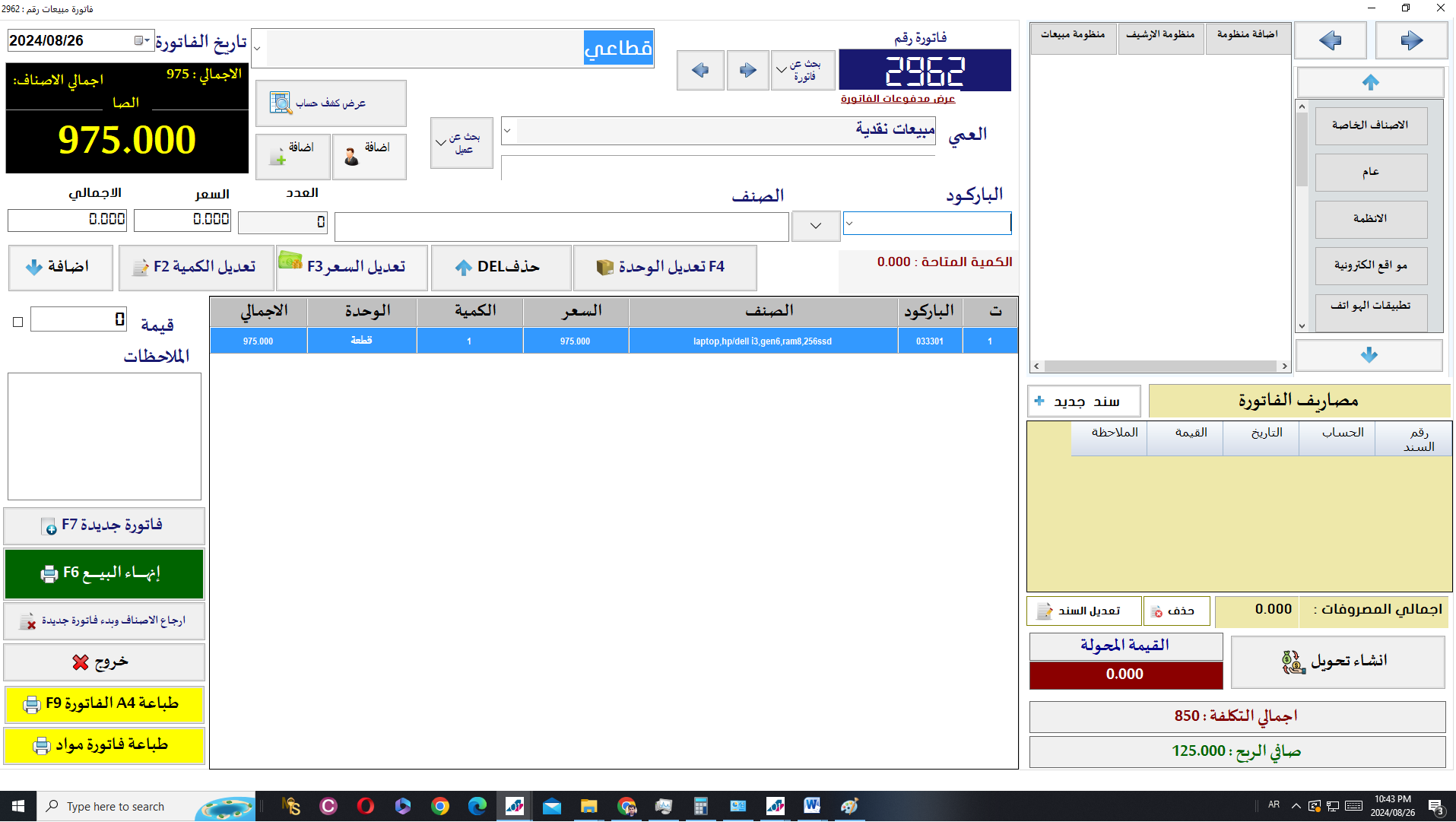Viewport: 1456px width, 822px height.
Task: Select عام category
Action: click(1370, 173)
